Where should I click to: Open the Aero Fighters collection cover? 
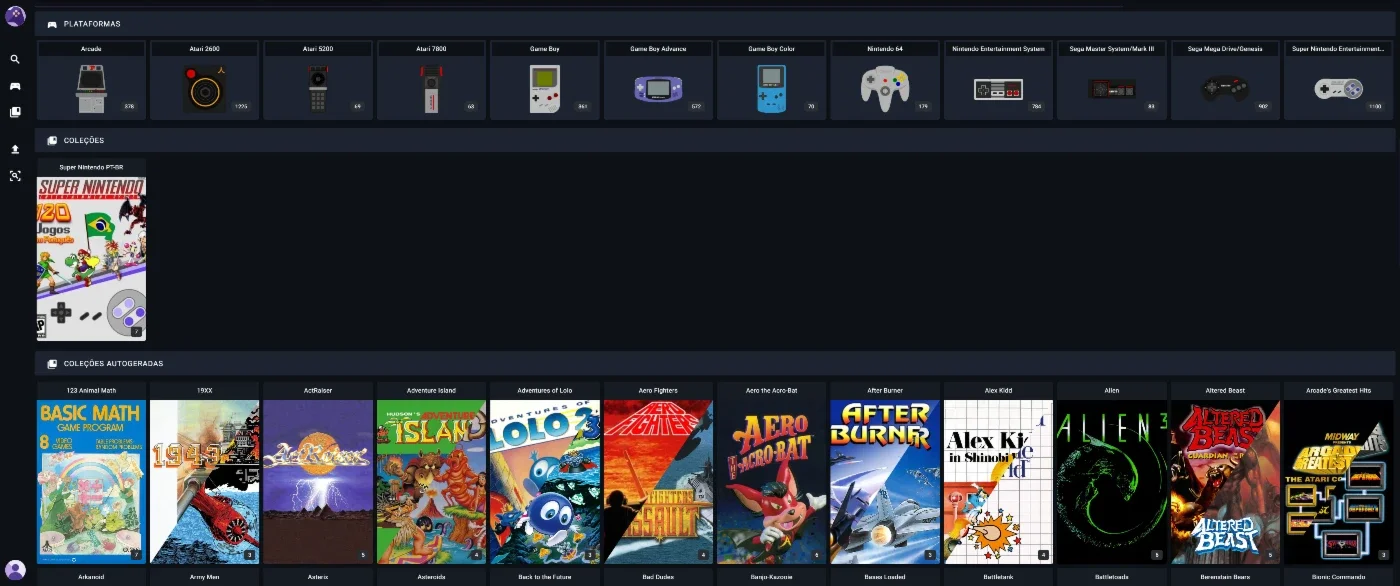click(658, 482)
